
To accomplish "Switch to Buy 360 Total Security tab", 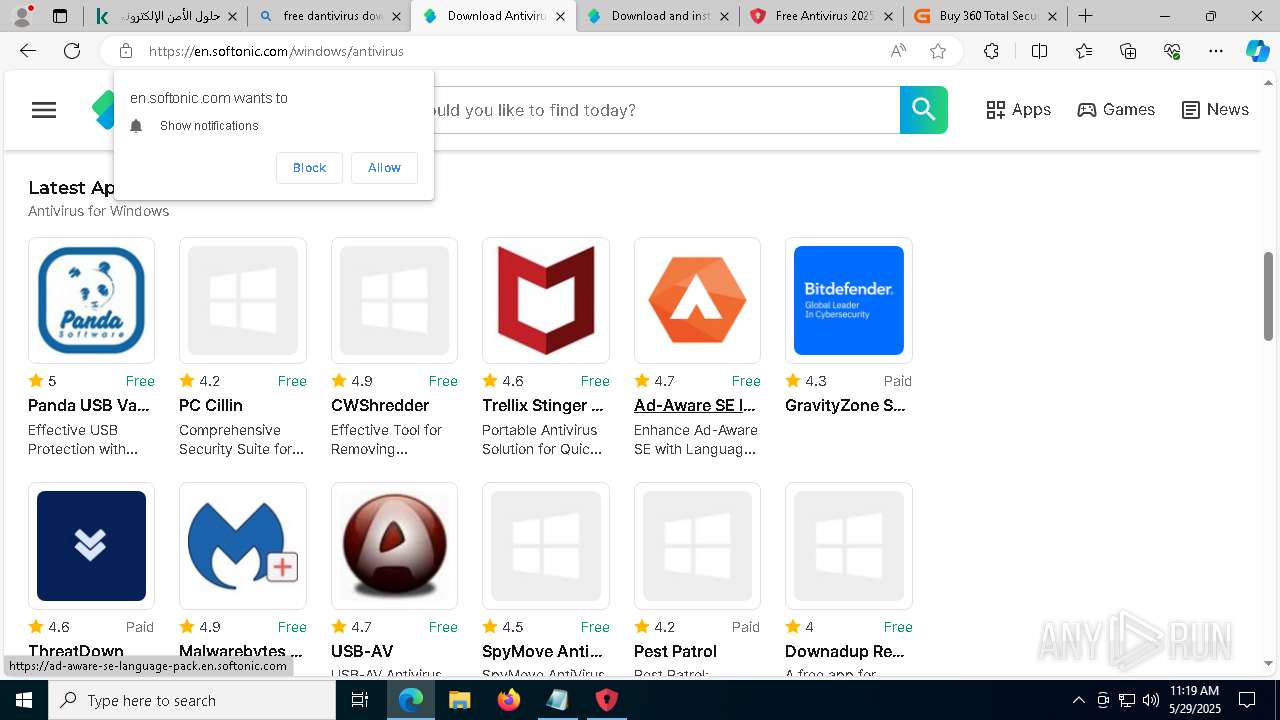I will tap(985, 16).
